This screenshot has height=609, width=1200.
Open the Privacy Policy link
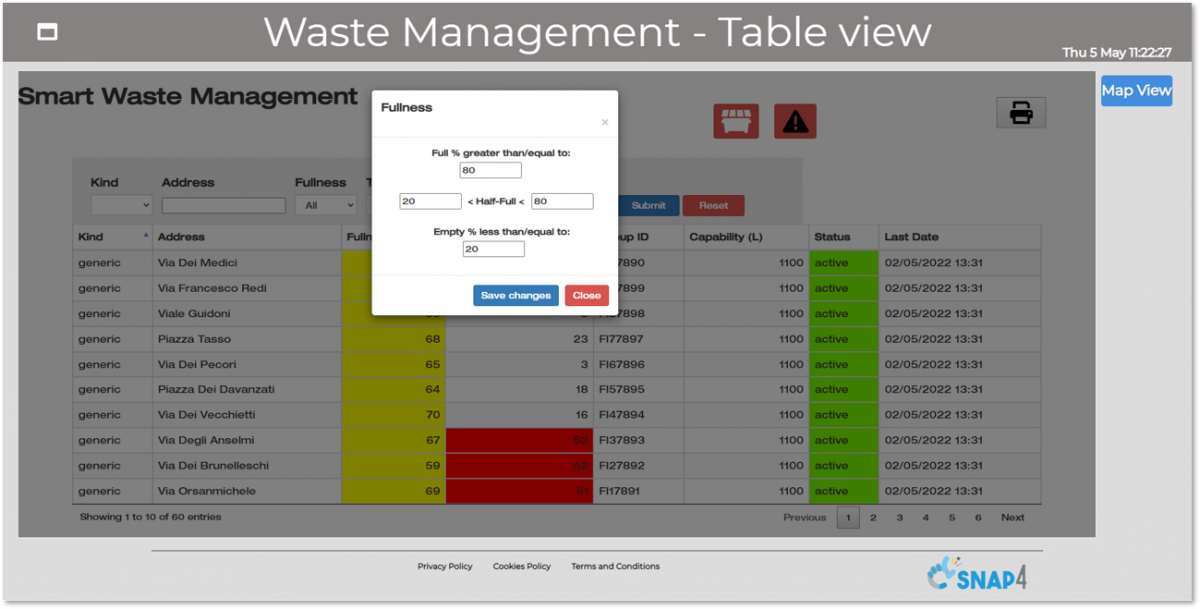tap(445, 567)
